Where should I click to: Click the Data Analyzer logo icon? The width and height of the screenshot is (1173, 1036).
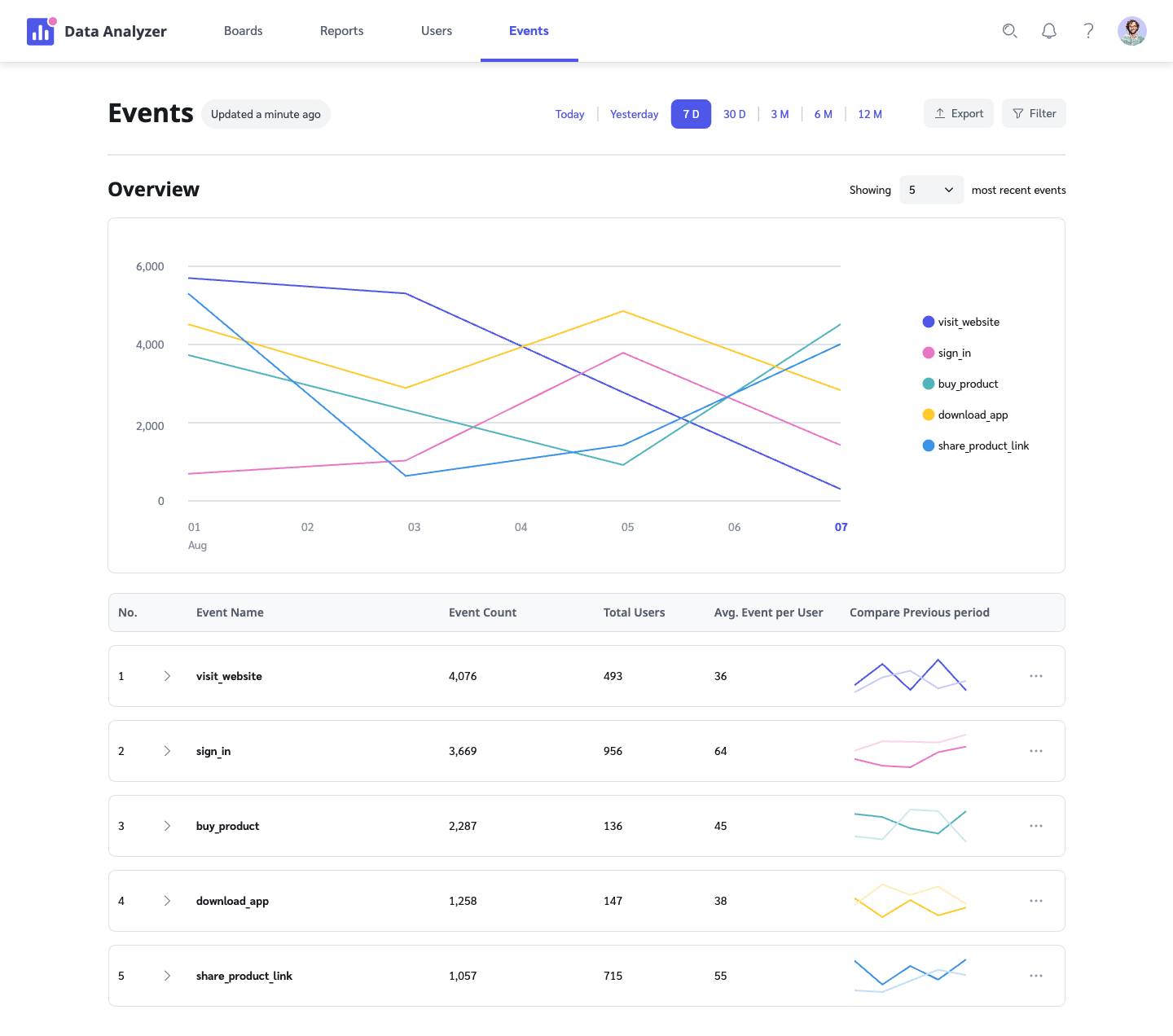[41, 31]
